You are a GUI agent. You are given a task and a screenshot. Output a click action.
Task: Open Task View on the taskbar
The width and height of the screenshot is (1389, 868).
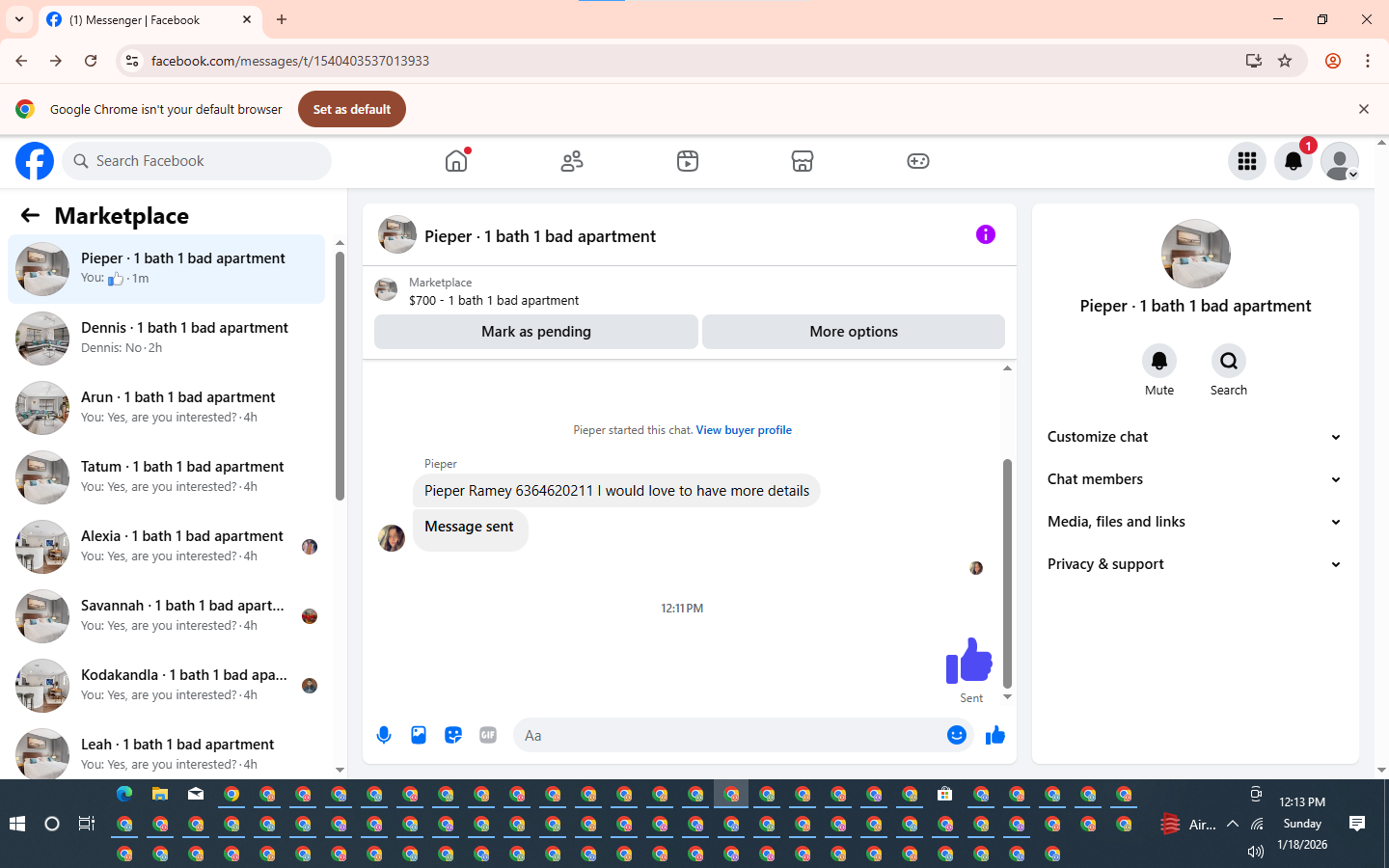[87, 824]
